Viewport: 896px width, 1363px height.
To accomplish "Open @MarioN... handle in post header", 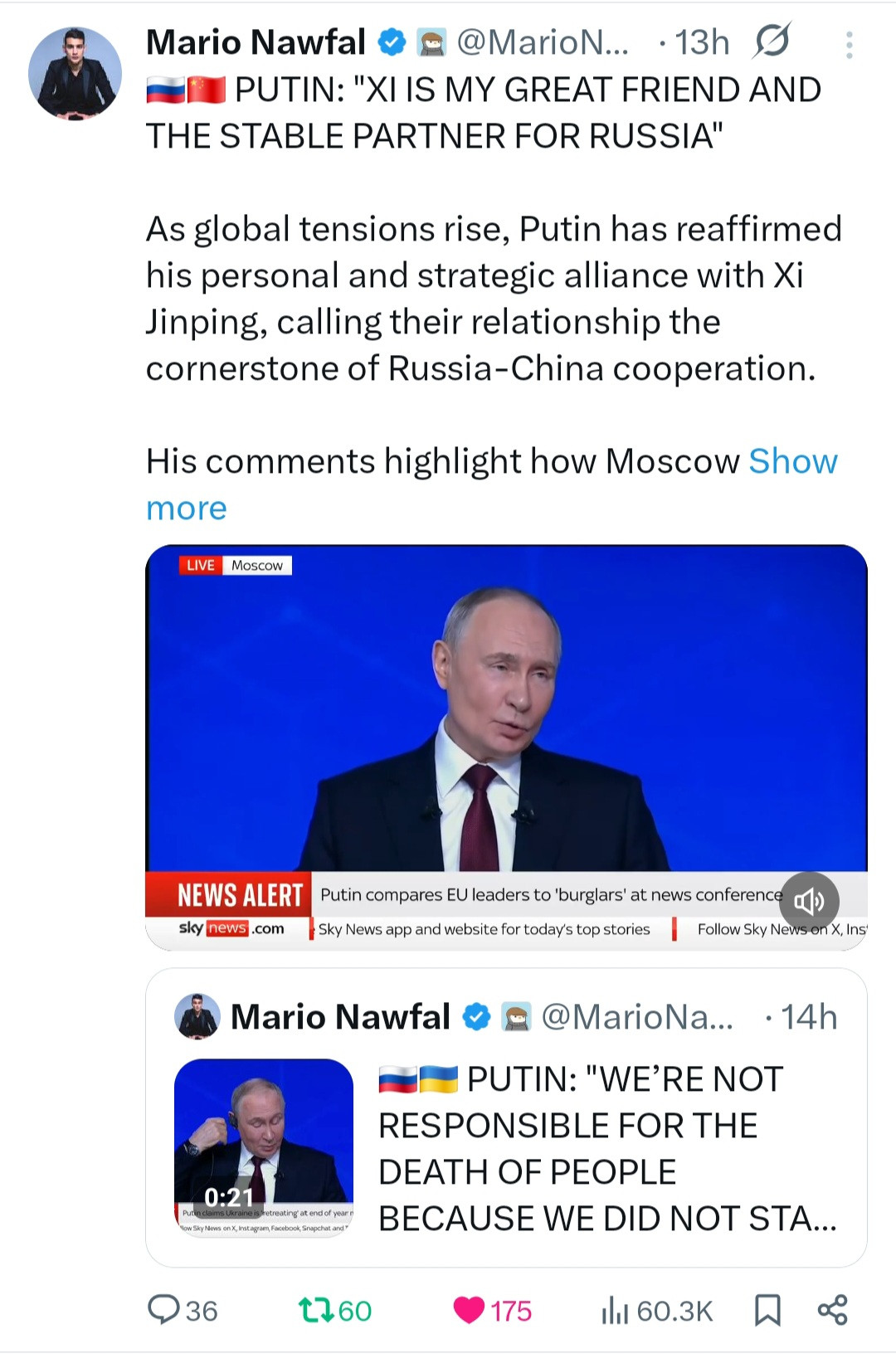I will [x=543, y=42].
